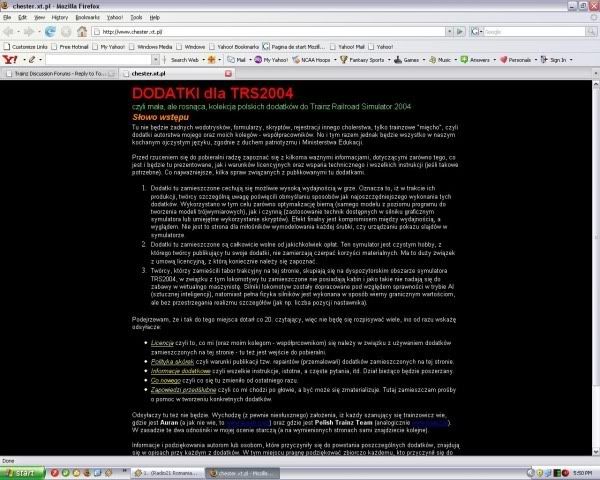Viewport: 600px width, 480px height.
Task: Open Answers on the Yahoo toolbar
Action: pos(475,60)
